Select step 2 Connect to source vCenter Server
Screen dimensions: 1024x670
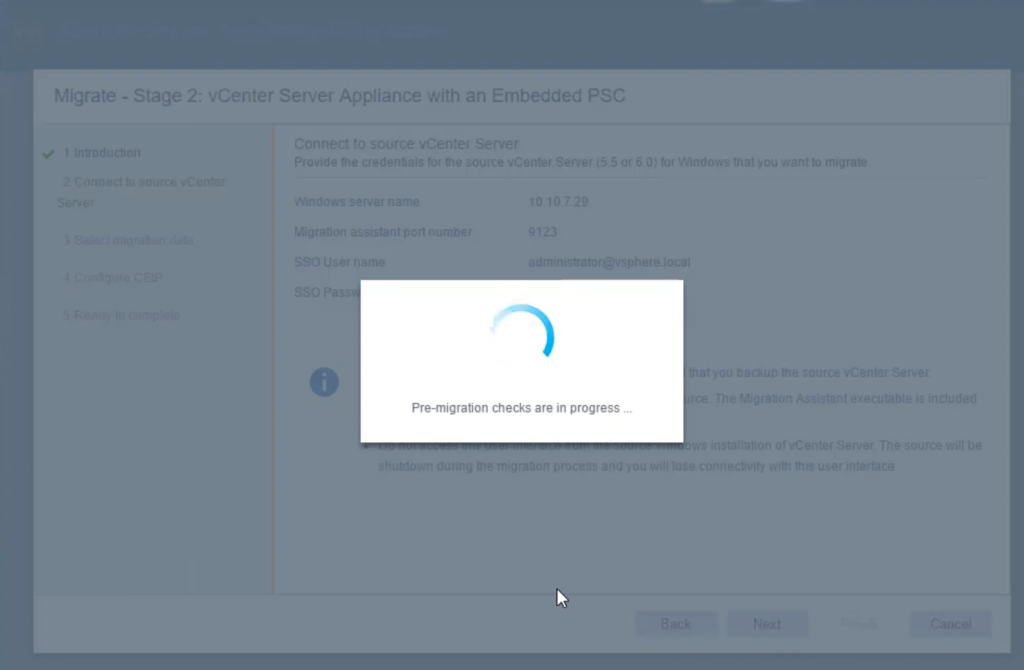141,192
